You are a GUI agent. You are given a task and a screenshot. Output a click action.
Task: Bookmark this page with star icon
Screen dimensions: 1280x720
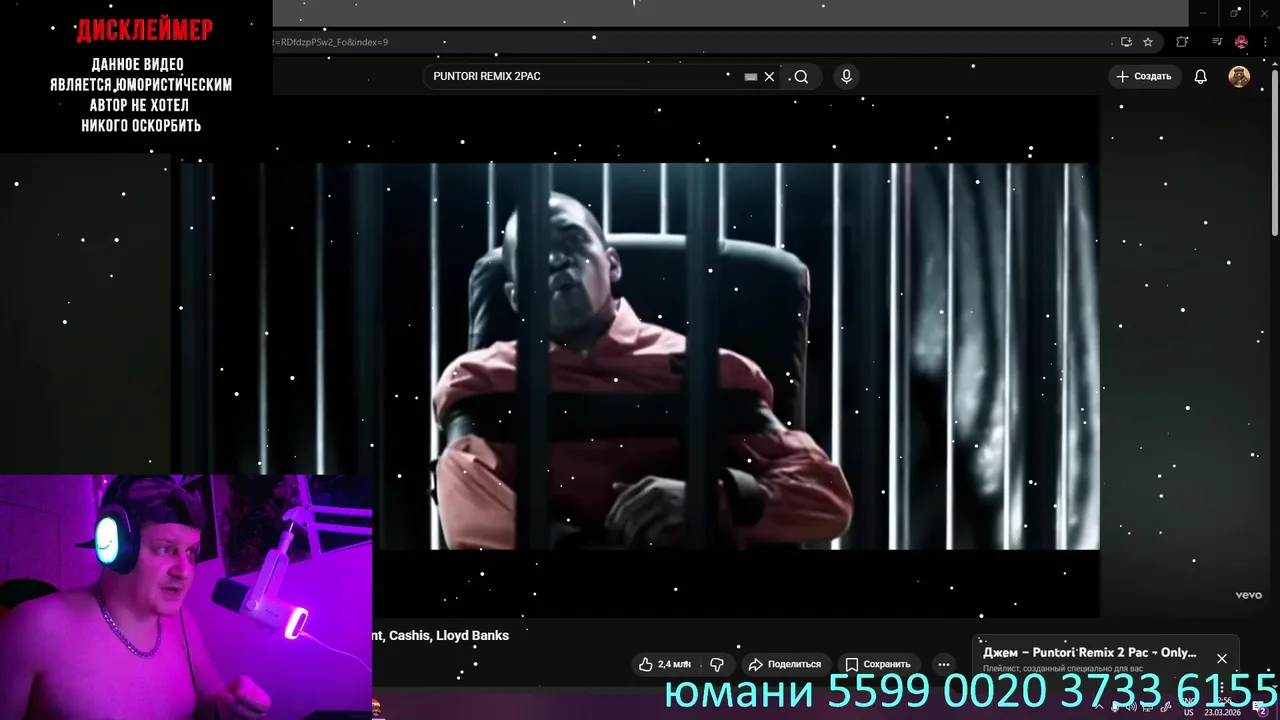1148,42
